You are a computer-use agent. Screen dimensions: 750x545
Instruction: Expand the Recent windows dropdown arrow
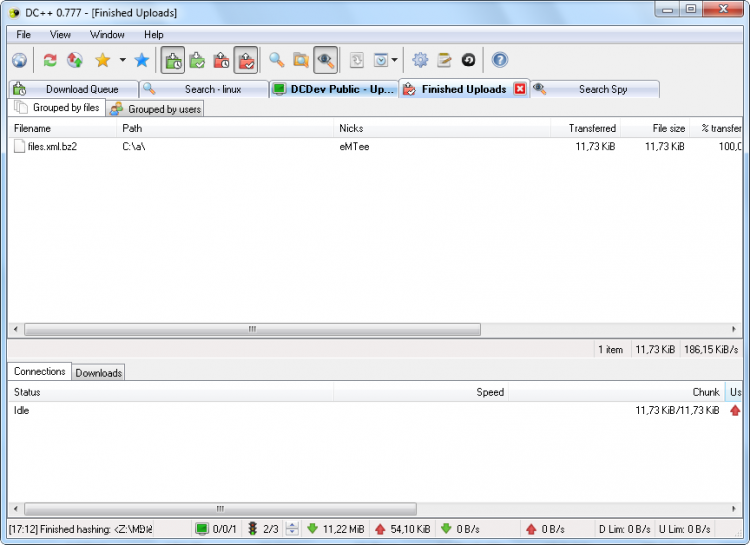coord(394,60)
